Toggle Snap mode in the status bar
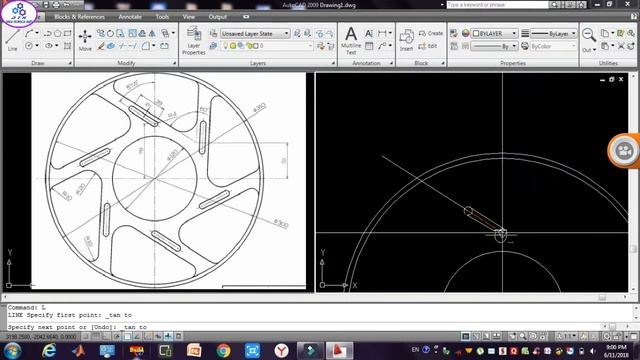This screenshot has height=360, width=640. 86,337
